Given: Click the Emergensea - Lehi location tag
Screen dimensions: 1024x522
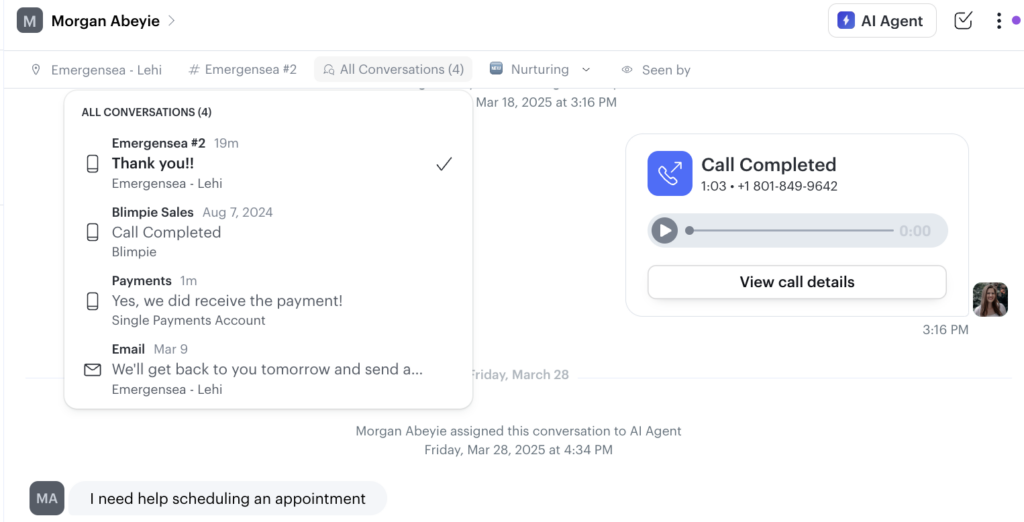Looking at the screenshot, I should (x=96, y=70).
